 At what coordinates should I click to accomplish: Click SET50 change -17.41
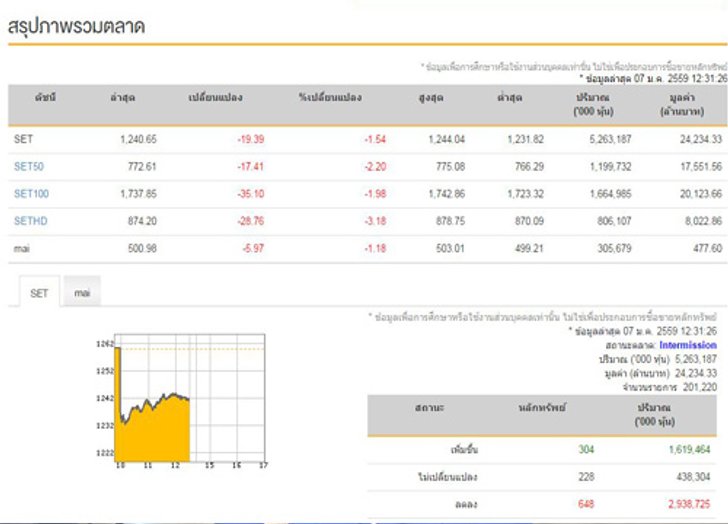click(x=251, y=166)
